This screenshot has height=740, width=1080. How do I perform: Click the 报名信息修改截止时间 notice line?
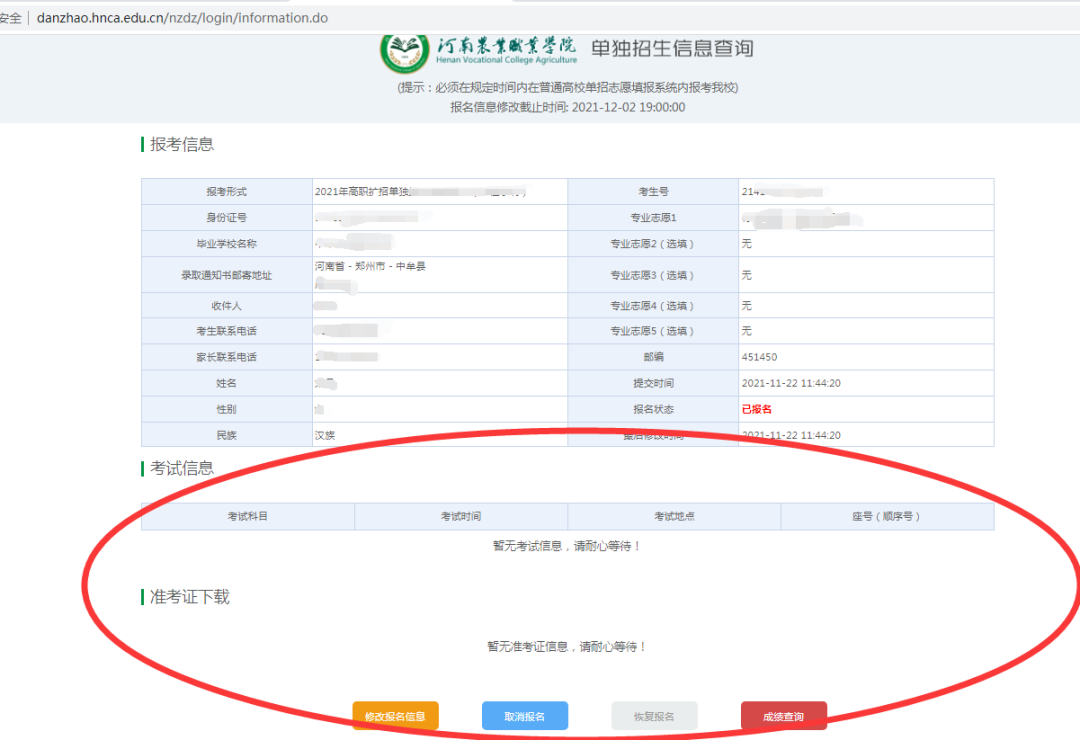[568, 107]
